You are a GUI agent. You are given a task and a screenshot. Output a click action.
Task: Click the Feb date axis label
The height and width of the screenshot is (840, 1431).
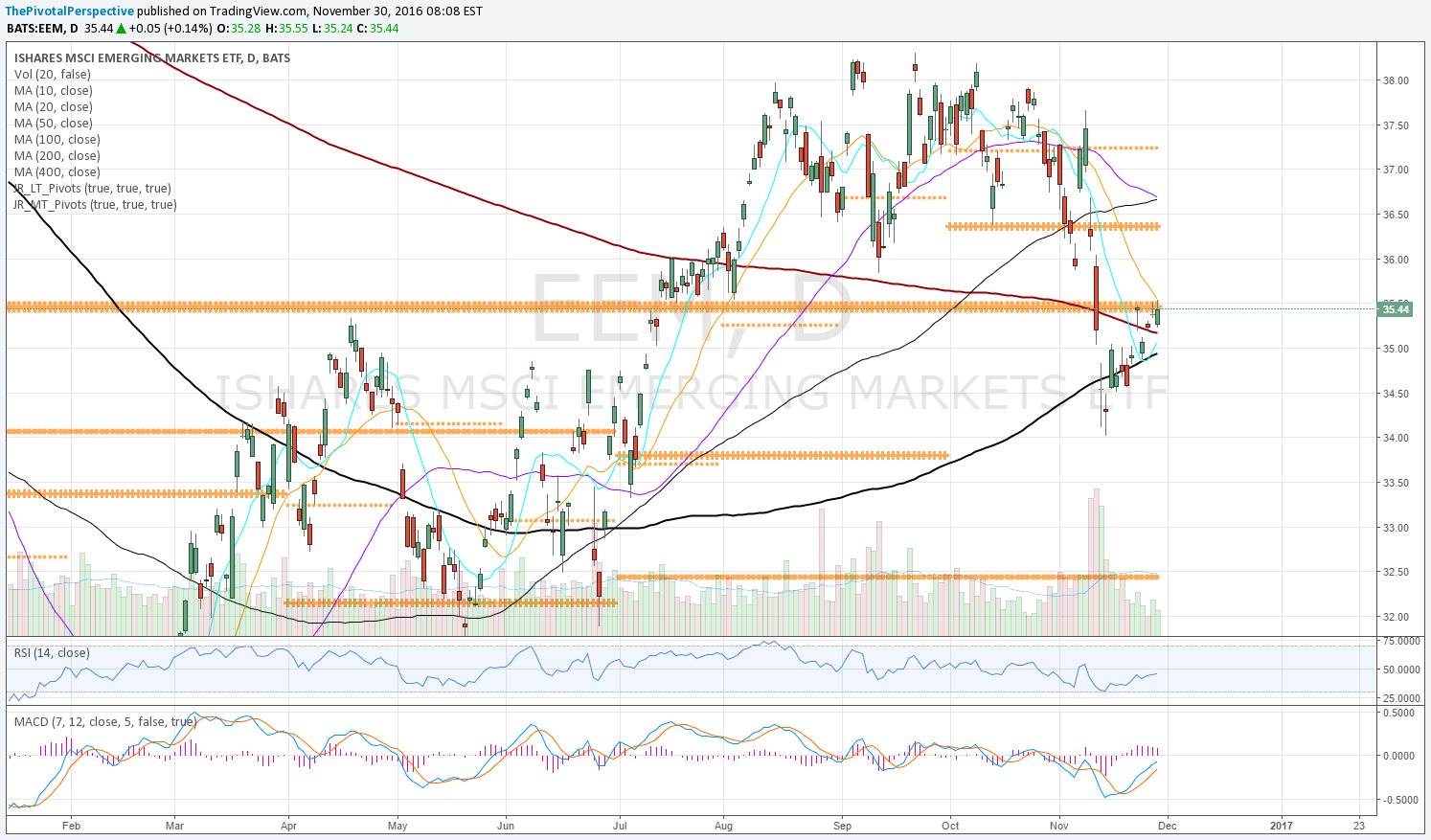[x=70, y=825]
